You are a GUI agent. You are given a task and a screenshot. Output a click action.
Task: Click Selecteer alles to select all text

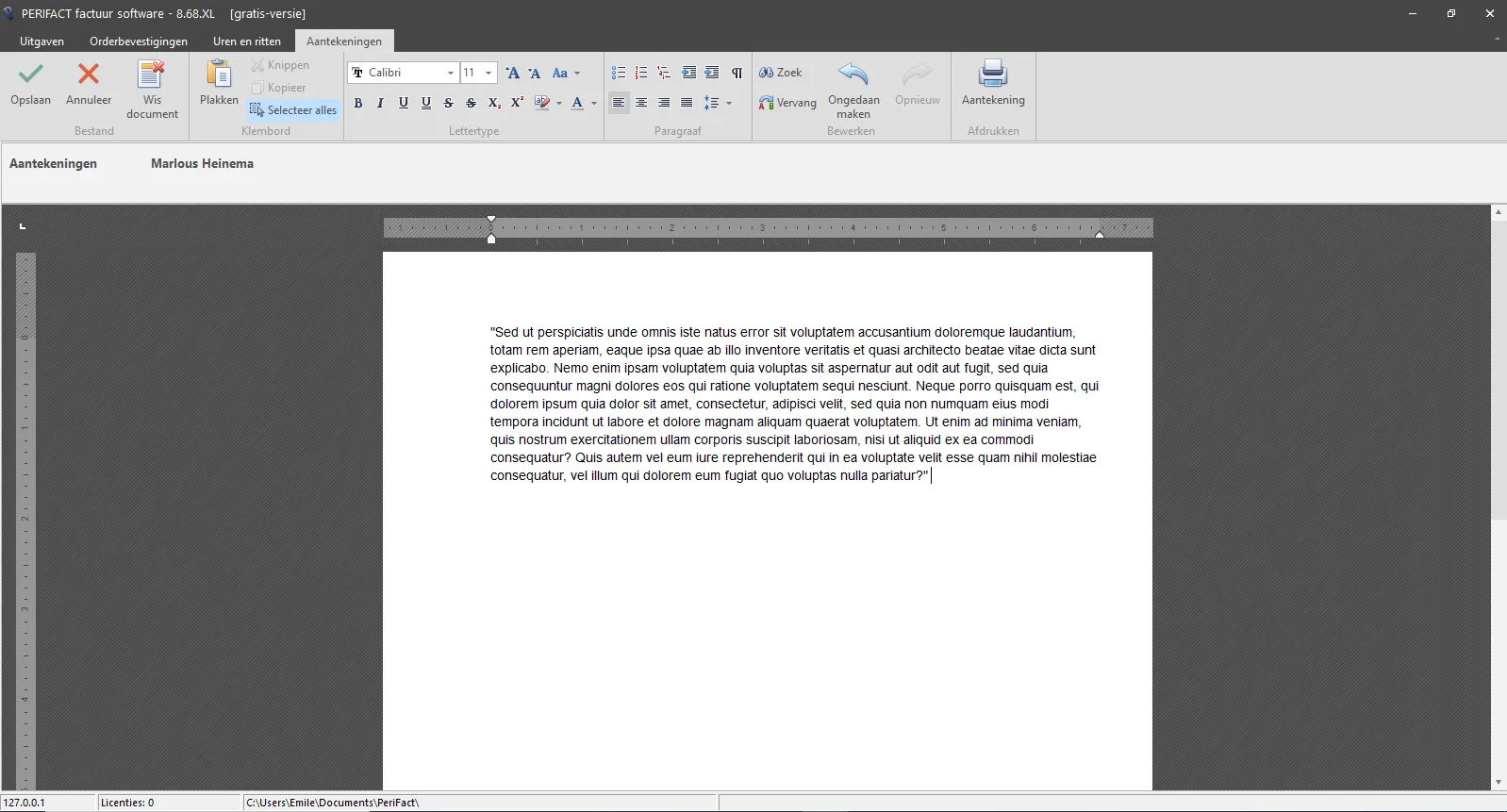point(293,110)
